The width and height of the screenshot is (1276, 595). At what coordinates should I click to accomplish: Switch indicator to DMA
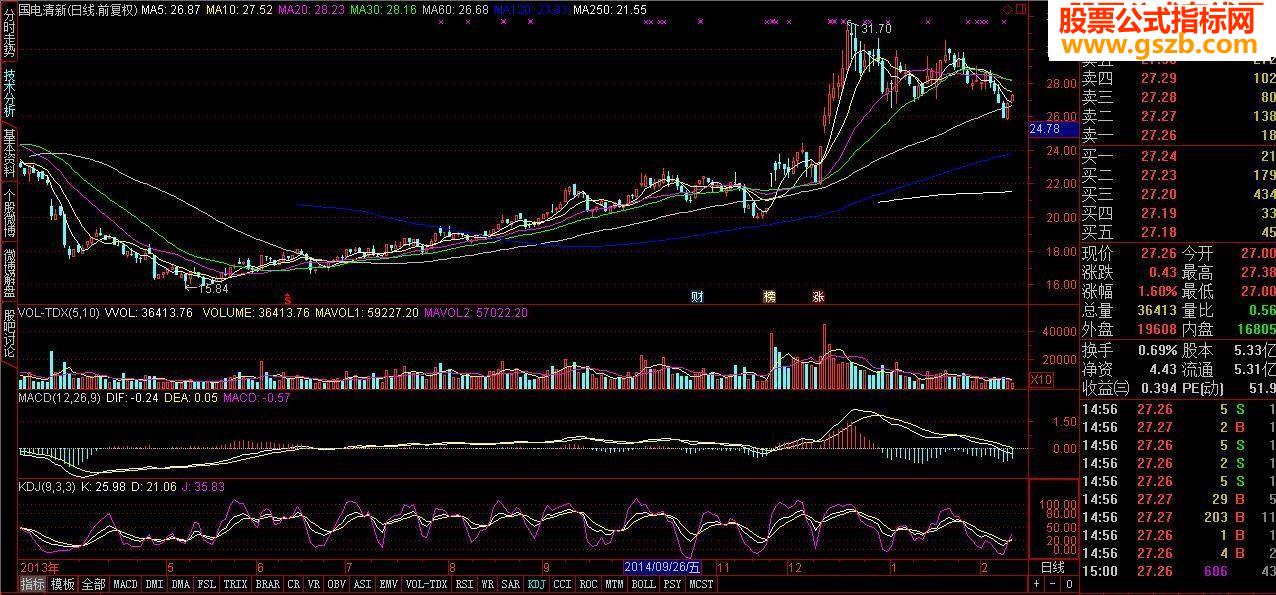[180, 584]
